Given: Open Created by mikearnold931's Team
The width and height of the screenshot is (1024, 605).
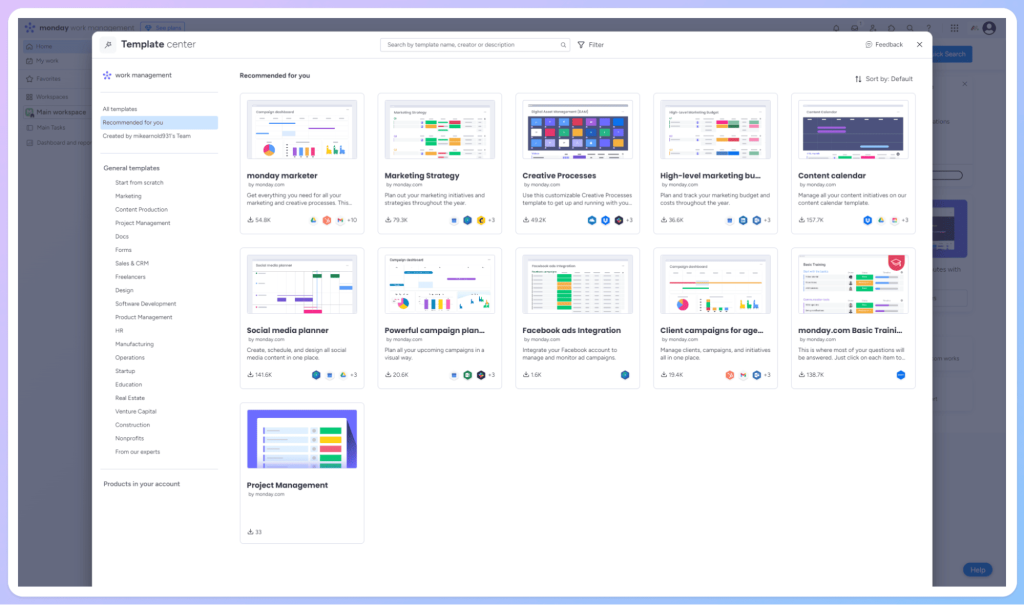Looking at the screenshot, I should point(146,136).
